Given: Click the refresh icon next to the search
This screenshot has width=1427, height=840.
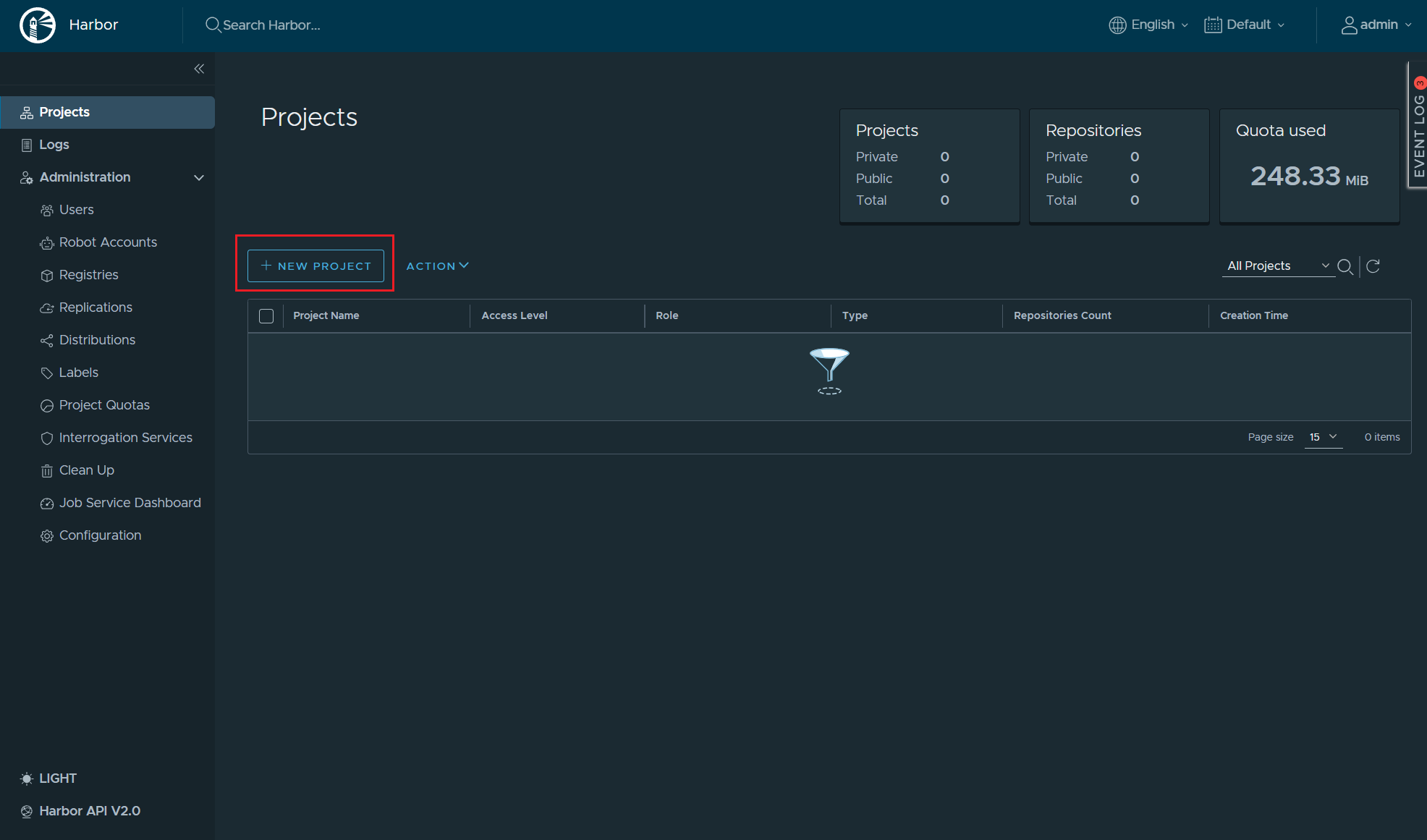Looking at the screenshot, I should 1373,266.
